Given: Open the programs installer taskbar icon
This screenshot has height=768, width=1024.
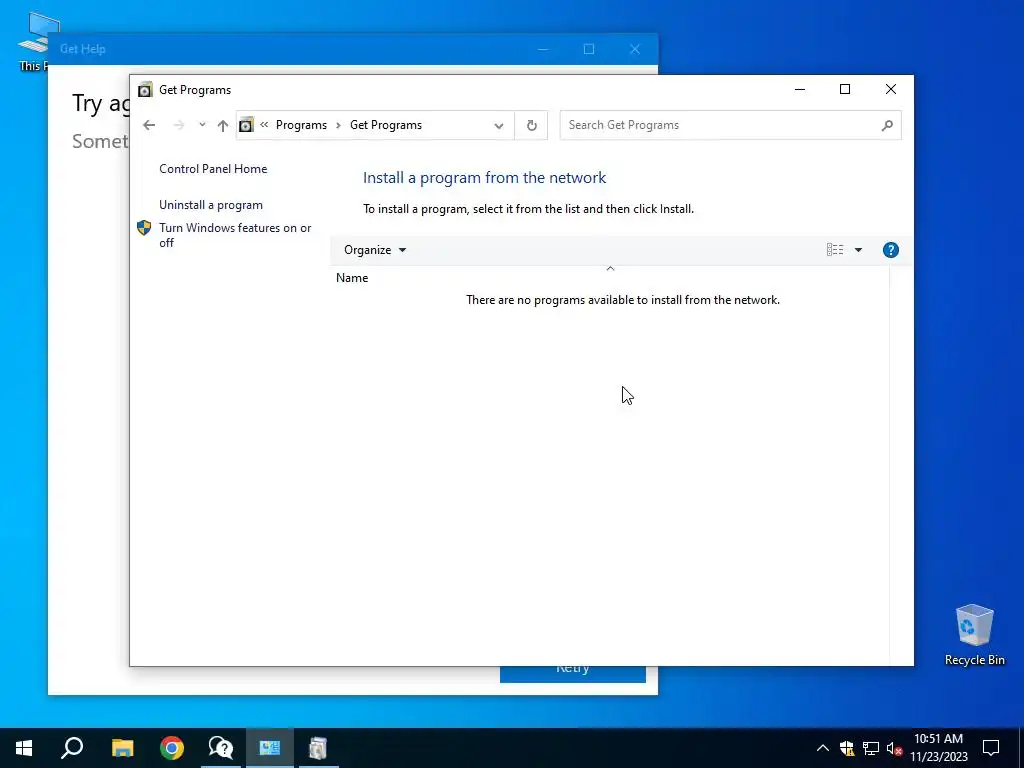Looking at the screenshot, I should pos(318,748).
